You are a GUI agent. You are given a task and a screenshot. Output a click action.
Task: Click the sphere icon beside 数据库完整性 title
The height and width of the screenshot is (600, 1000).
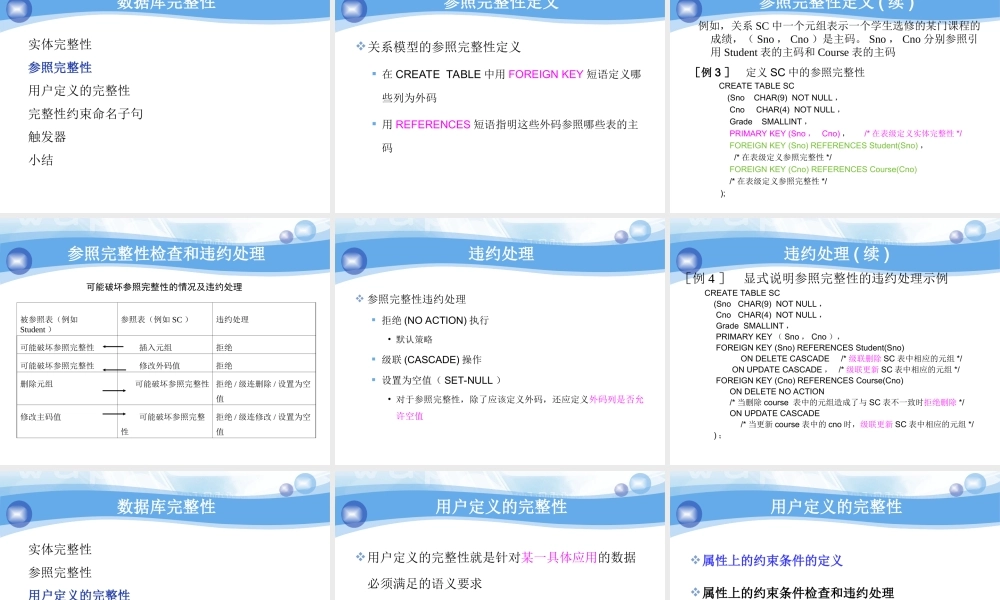pyautogui.click(x=20, y=11)
